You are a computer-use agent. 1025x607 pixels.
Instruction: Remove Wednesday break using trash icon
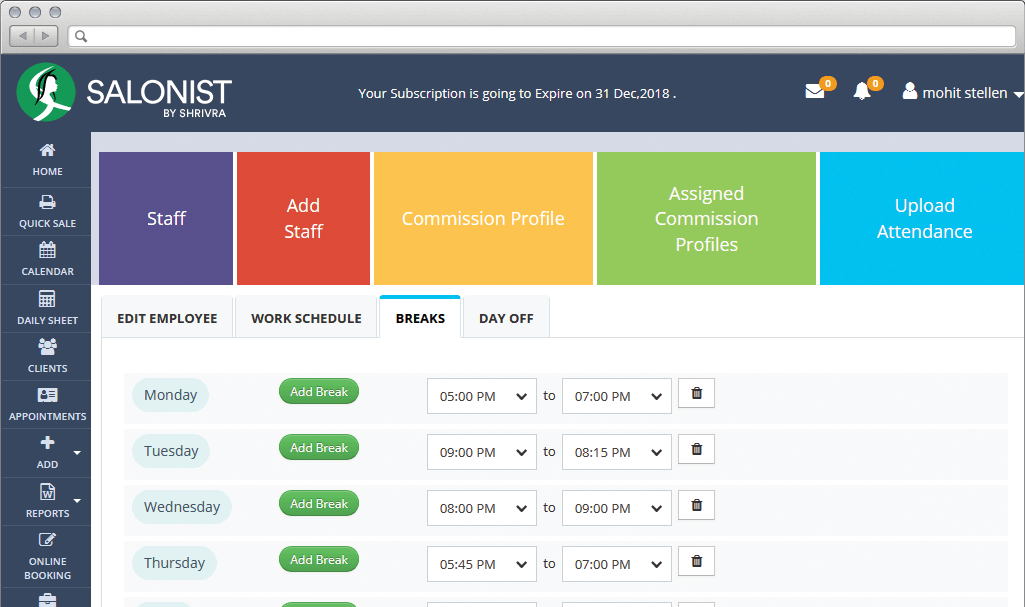click(x=696, y=506)
